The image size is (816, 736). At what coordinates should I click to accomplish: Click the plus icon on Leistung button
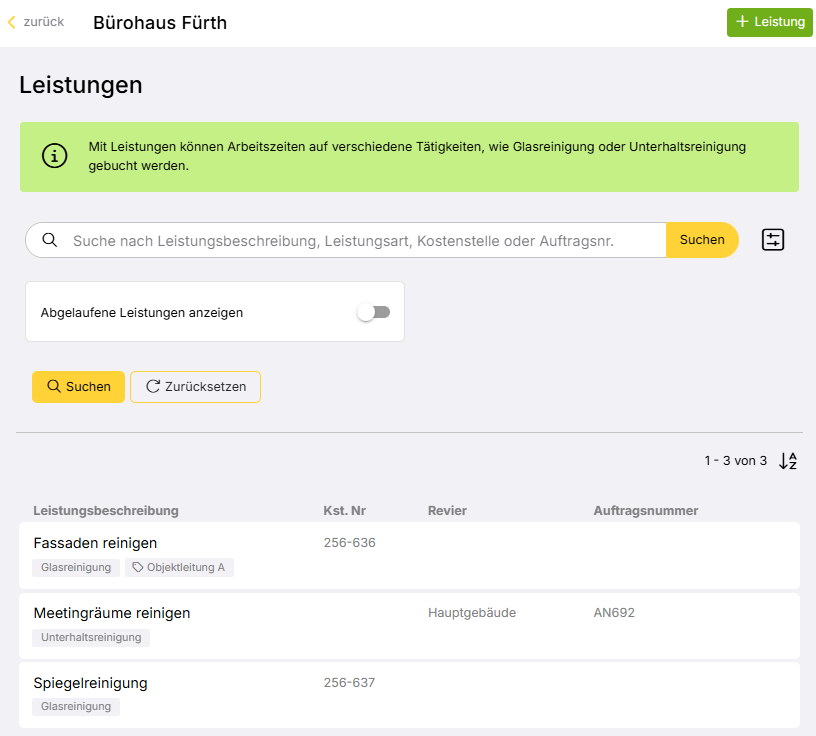[742, 22]
